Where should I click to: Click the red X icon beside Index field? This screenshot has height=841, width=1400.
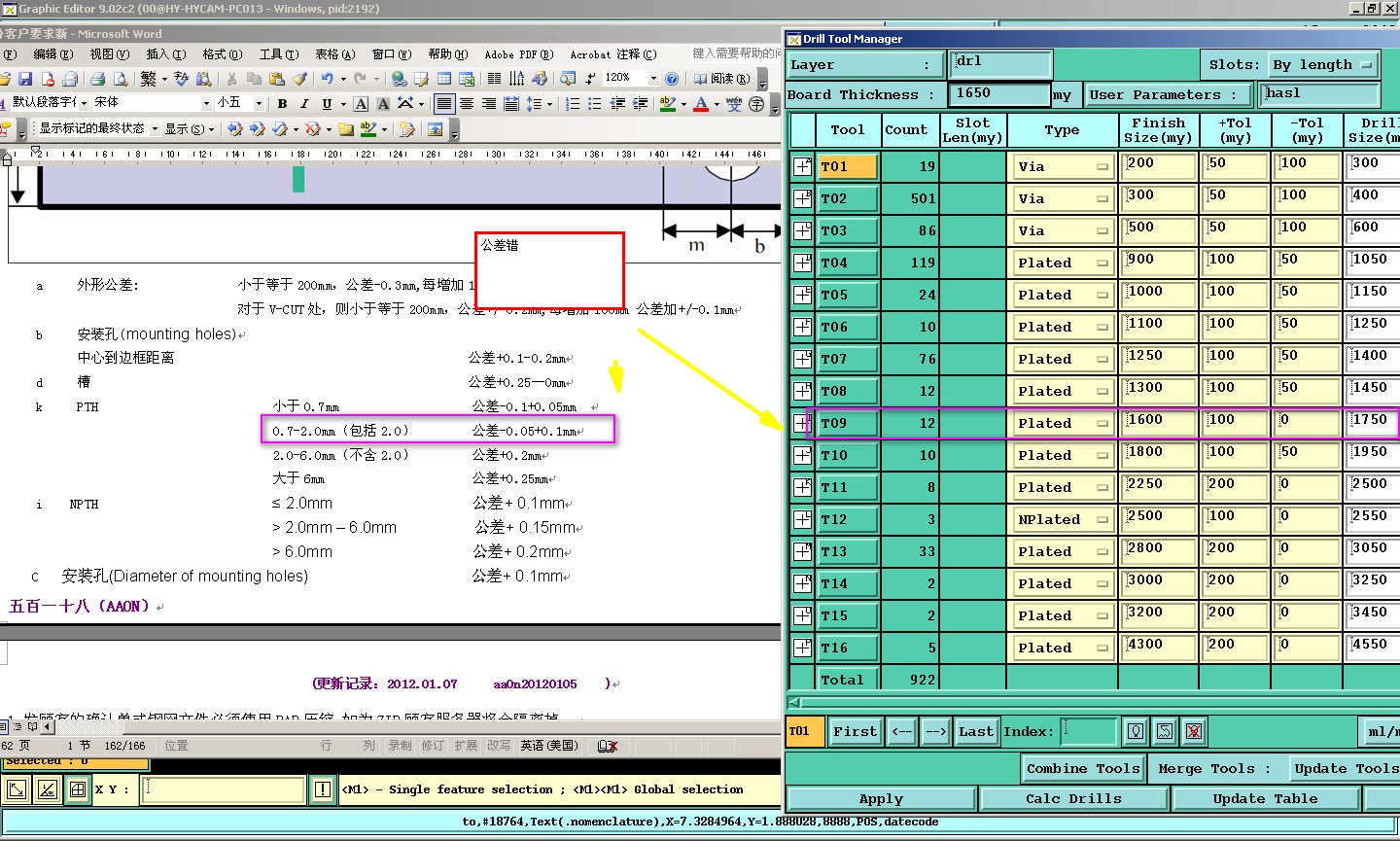pyautogui.click(x=1195, y=731)
